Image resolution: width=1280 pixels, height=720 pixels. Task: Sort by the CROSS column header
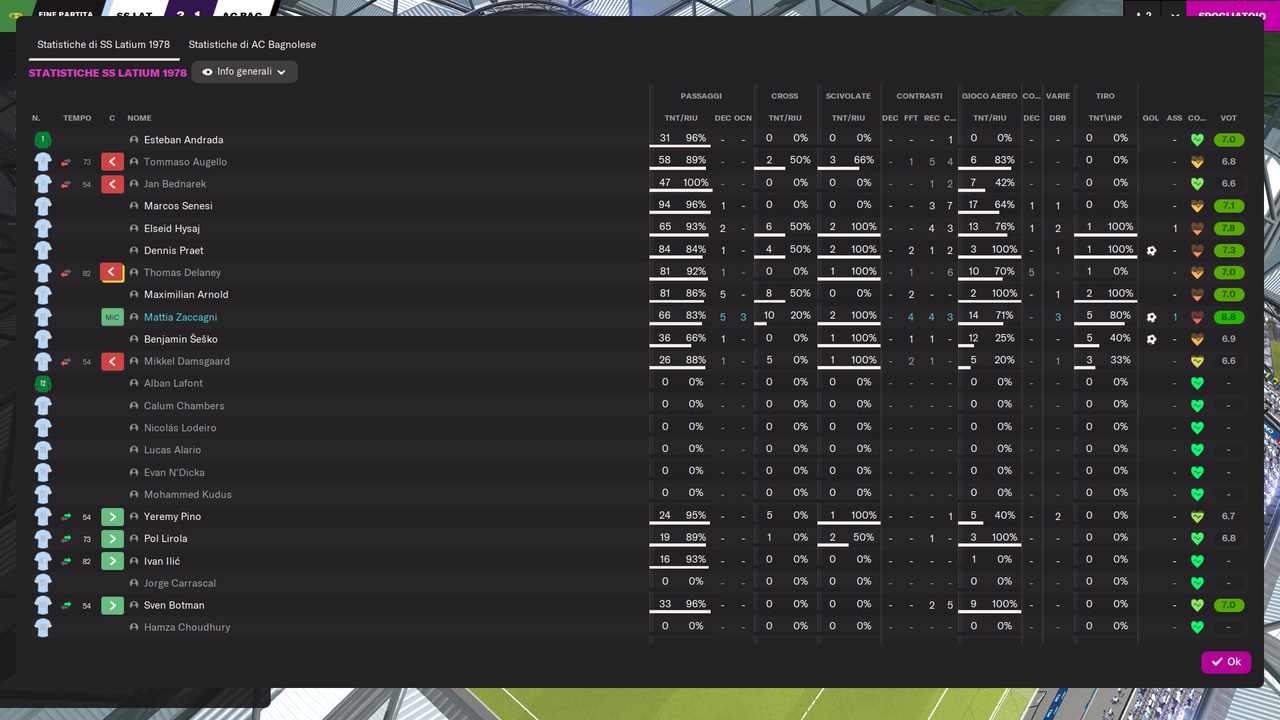(x=785, y=96)
